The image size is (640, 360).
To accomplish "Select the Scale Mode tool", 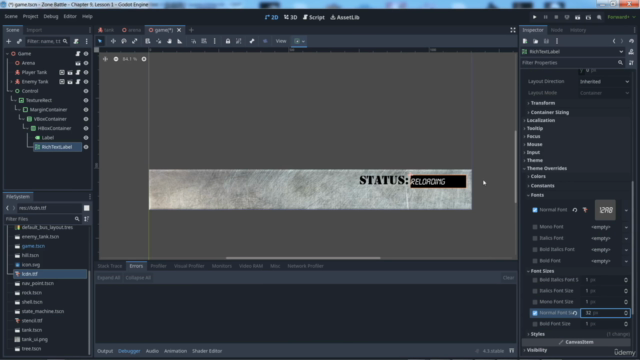I will click(135, 41).
